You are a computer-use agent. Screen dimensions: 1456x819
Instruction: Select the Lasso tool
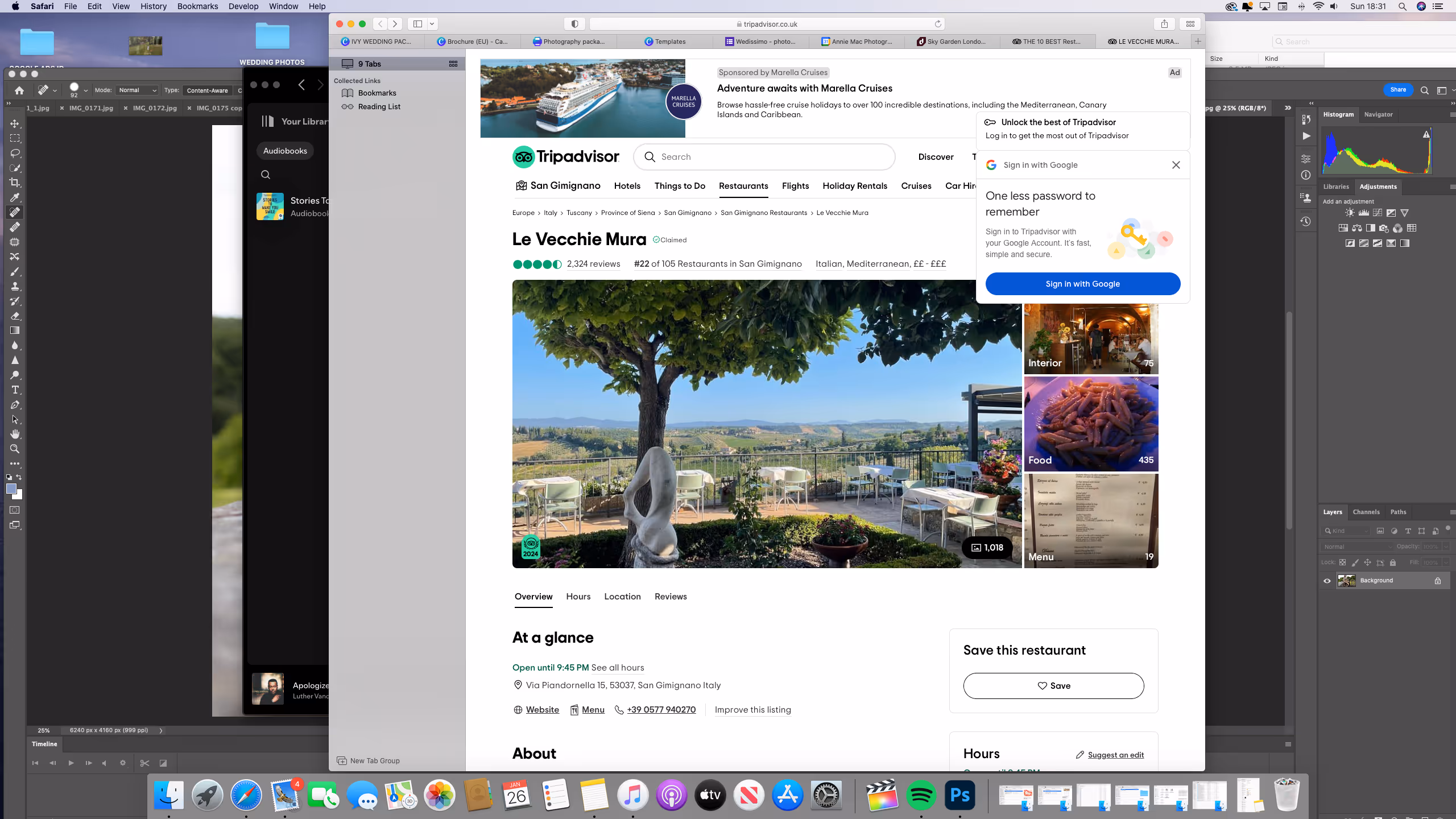tap(15, 153)
